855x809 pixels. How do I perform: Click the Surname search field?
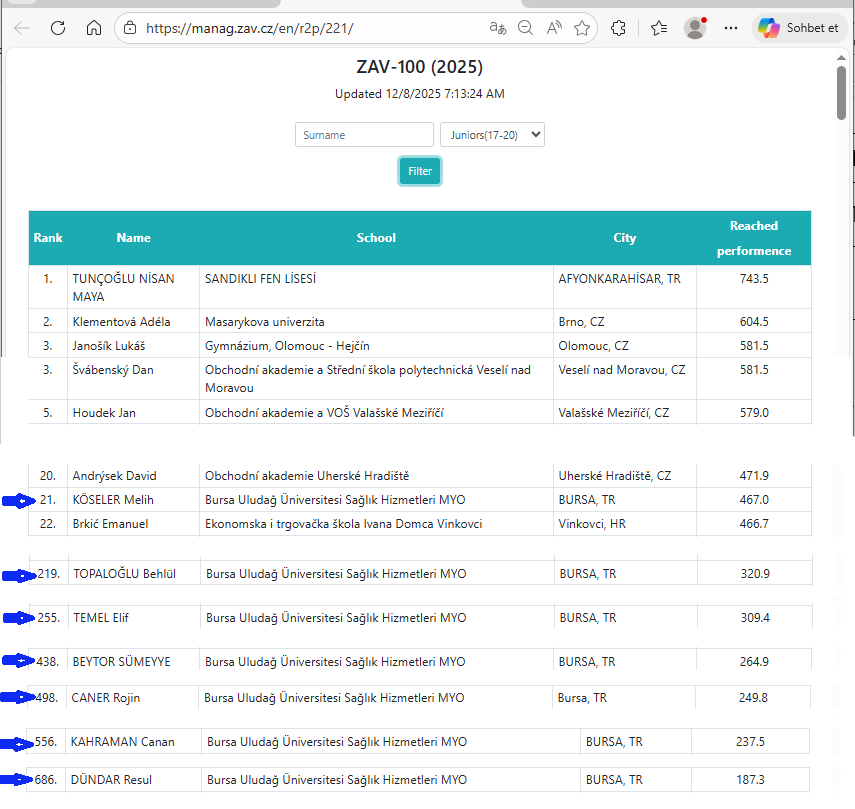pos(364,135)
